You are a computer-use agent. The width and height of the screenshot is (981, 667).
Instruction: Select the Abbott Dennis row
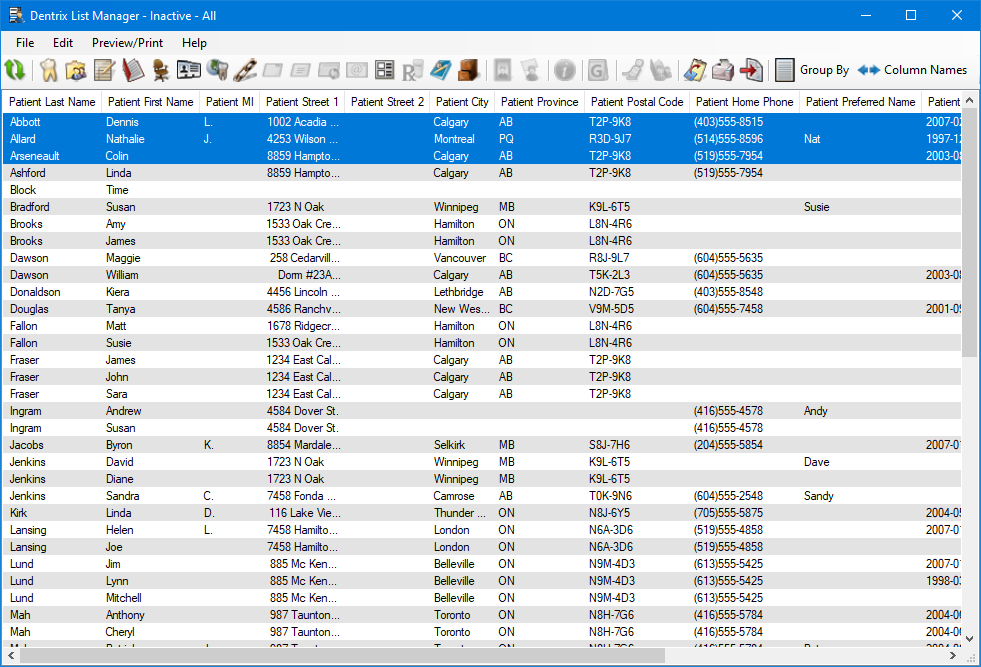[x=482, y=122]
